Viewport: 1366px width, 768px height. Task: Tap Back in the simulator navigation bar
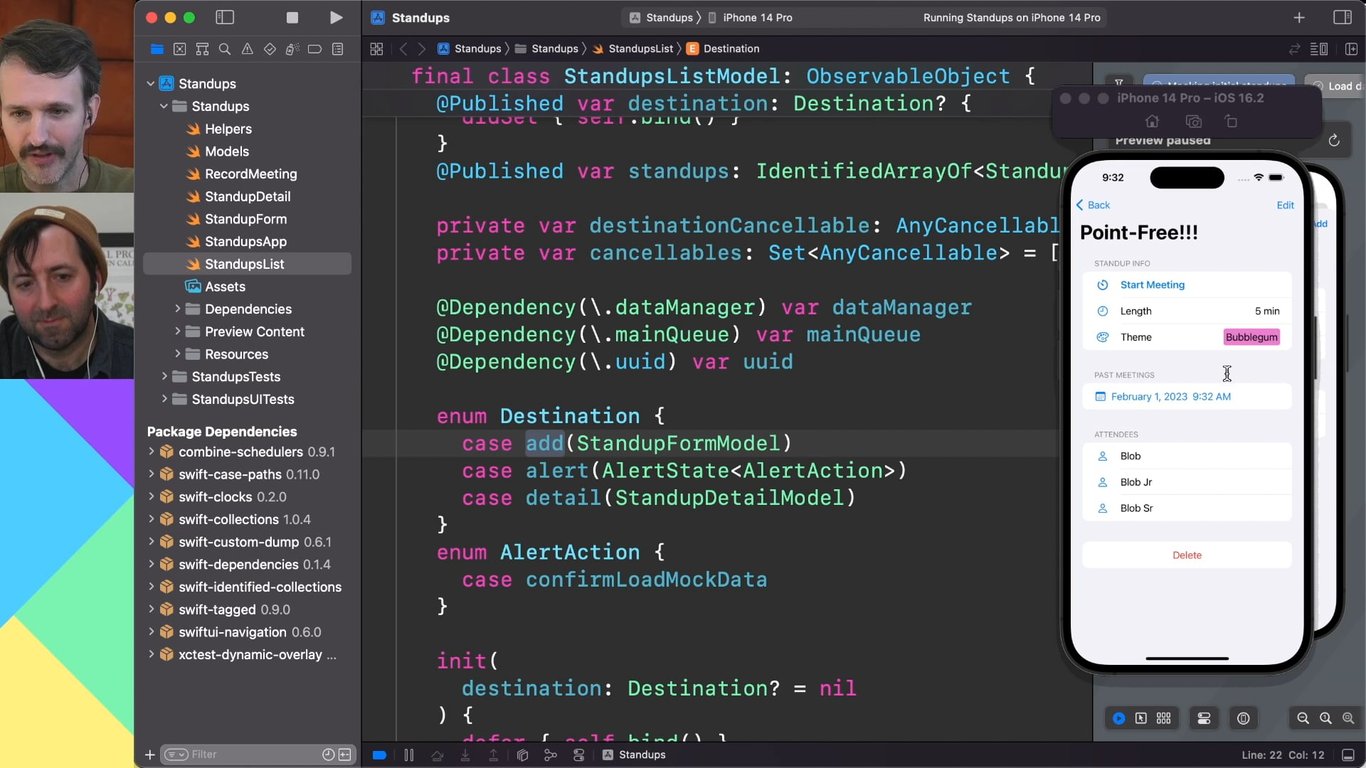click(1093, 205)
